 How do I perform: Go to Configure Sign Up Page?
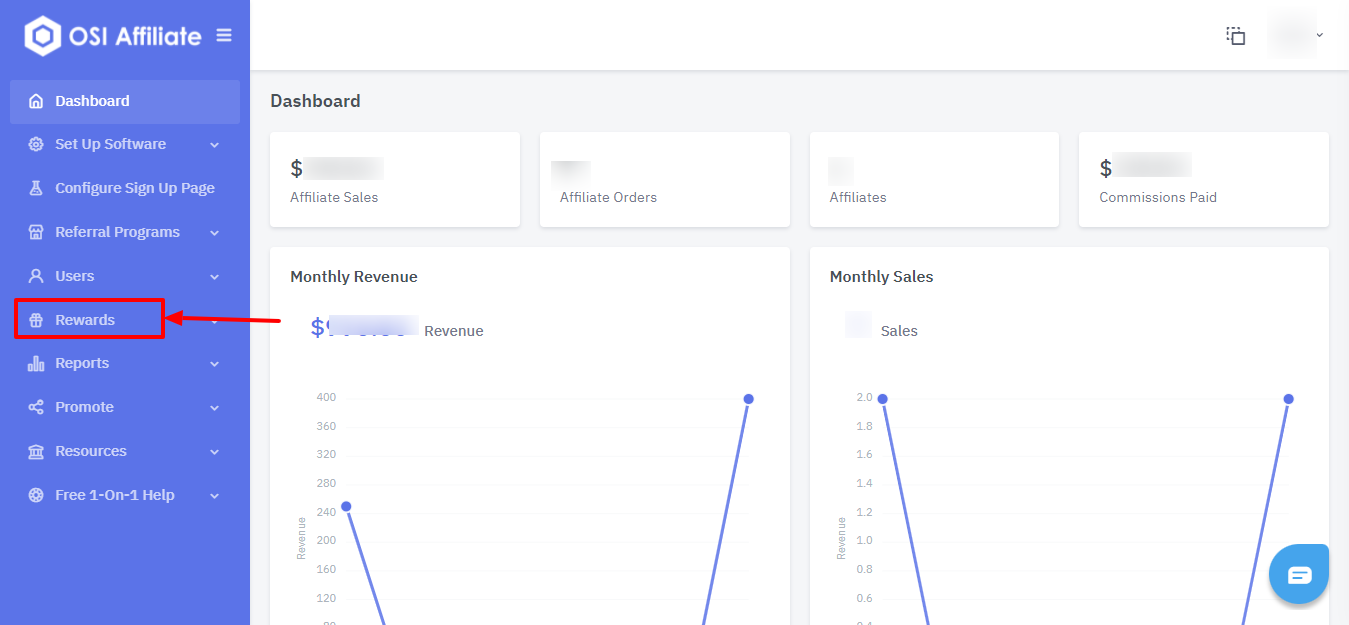click(125, 188)
